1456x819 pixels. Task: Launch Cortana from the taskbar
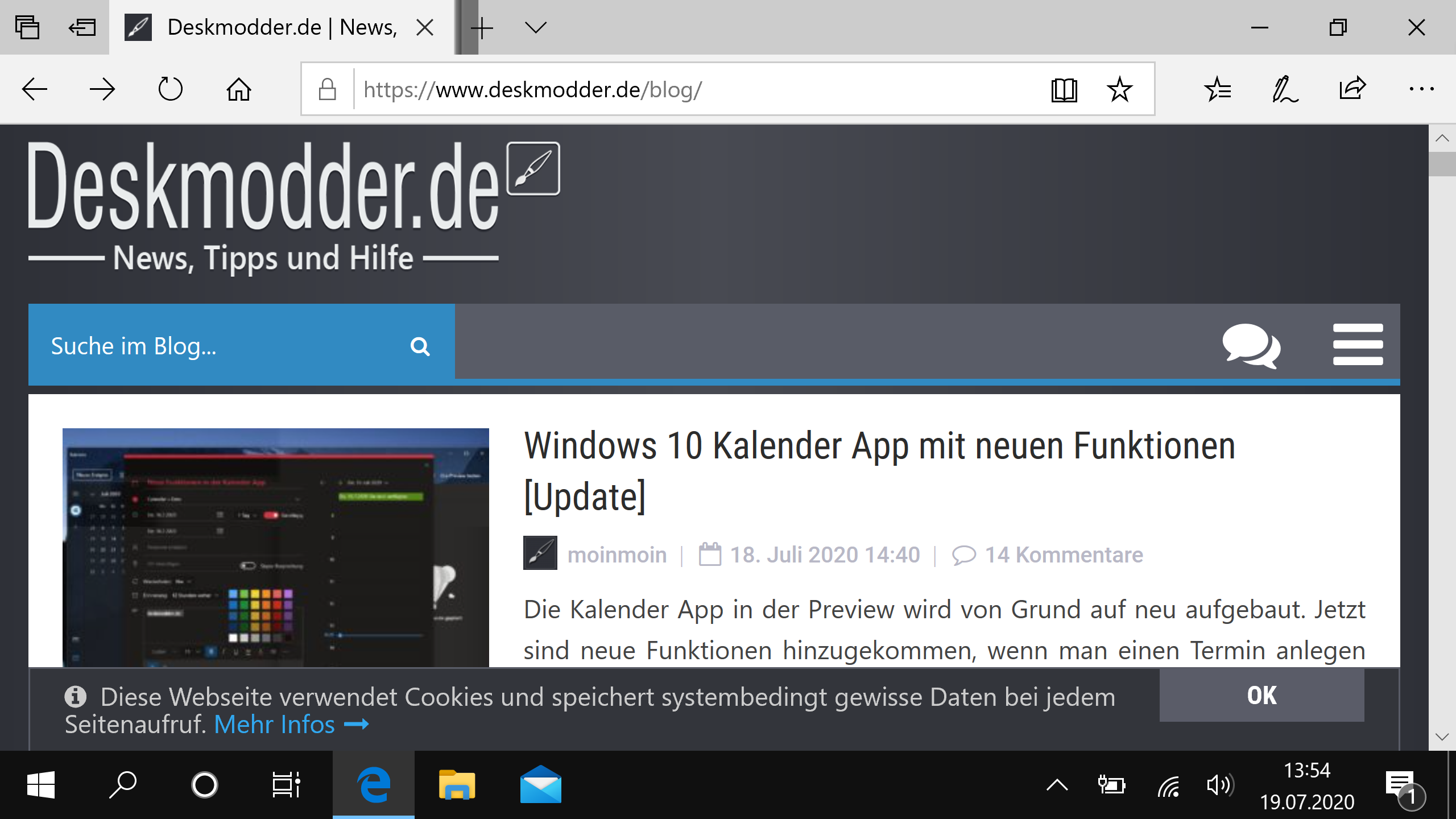[x=205, y=785]
